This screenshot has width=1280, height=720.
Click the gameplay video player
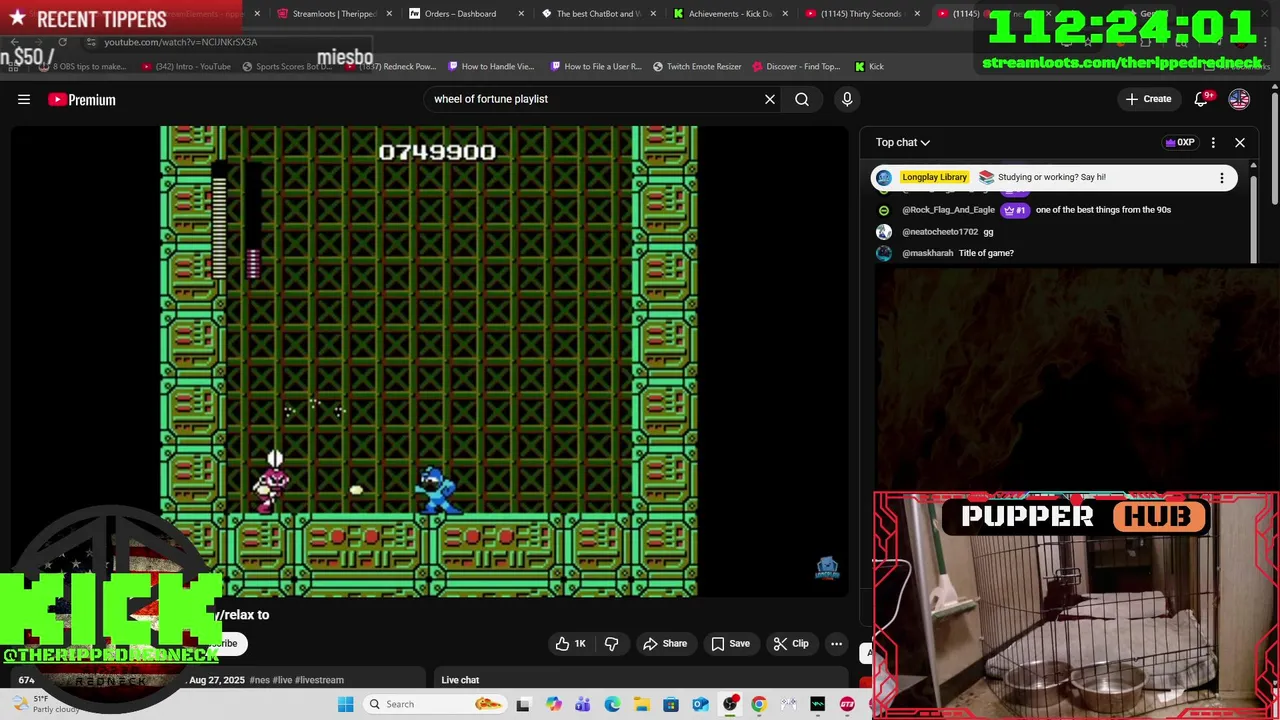[x=429, y=360]
